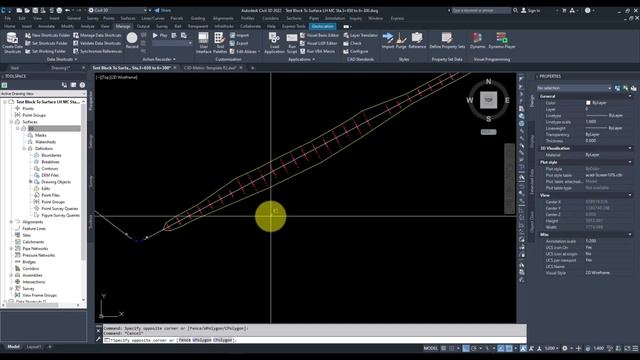Switch to the Layout1 tab
The height and width of the screenshot is (360, 640).
pos(33,347)
